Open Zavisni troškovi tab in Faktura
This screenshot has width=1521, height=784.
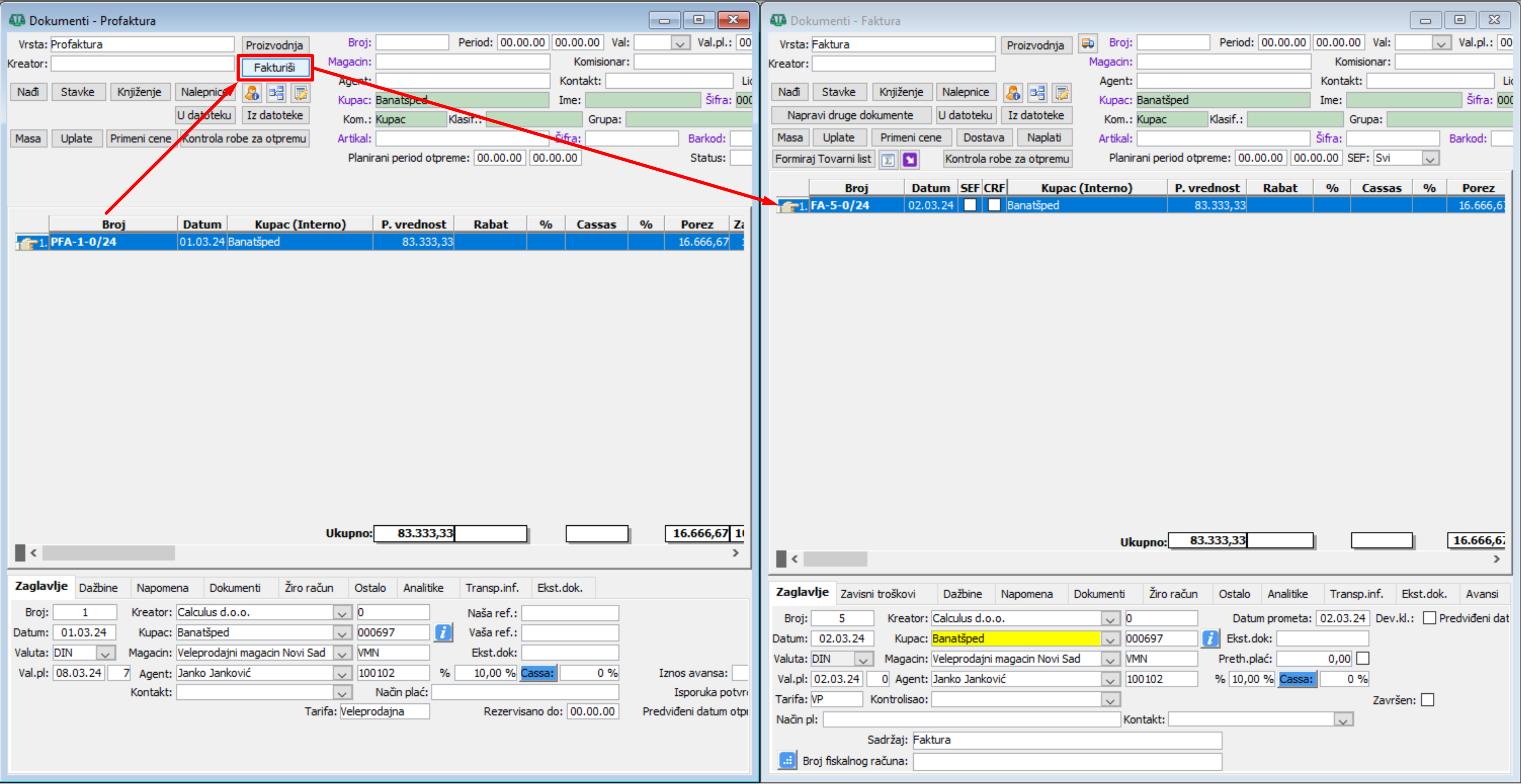pyautogui.click(x=878, y=594)
